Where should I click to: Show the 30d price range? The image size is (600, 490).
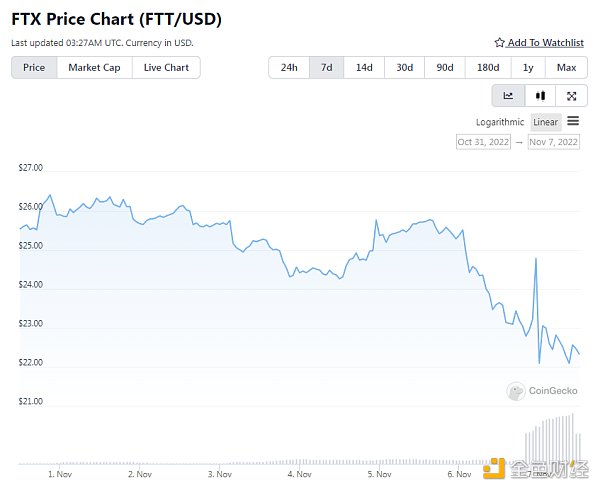[x=404, y=67]
